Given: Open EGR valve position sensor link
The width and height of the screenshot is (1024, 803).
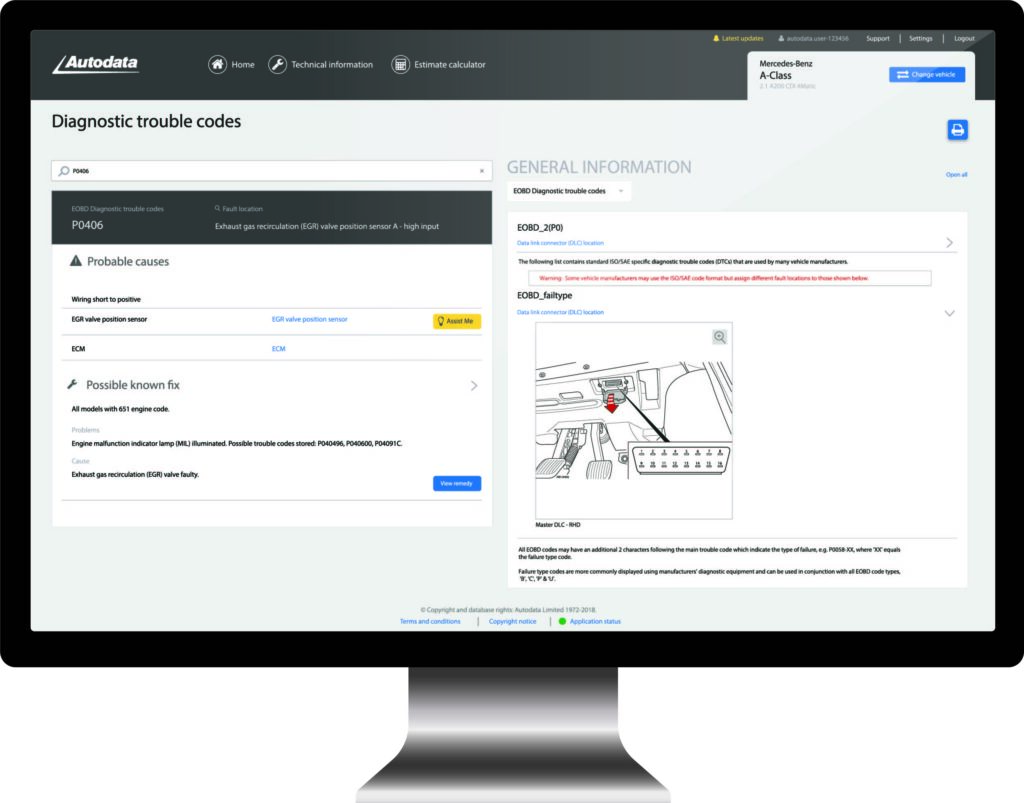Looking at the screenshot, I should click(x=310, y=319).
